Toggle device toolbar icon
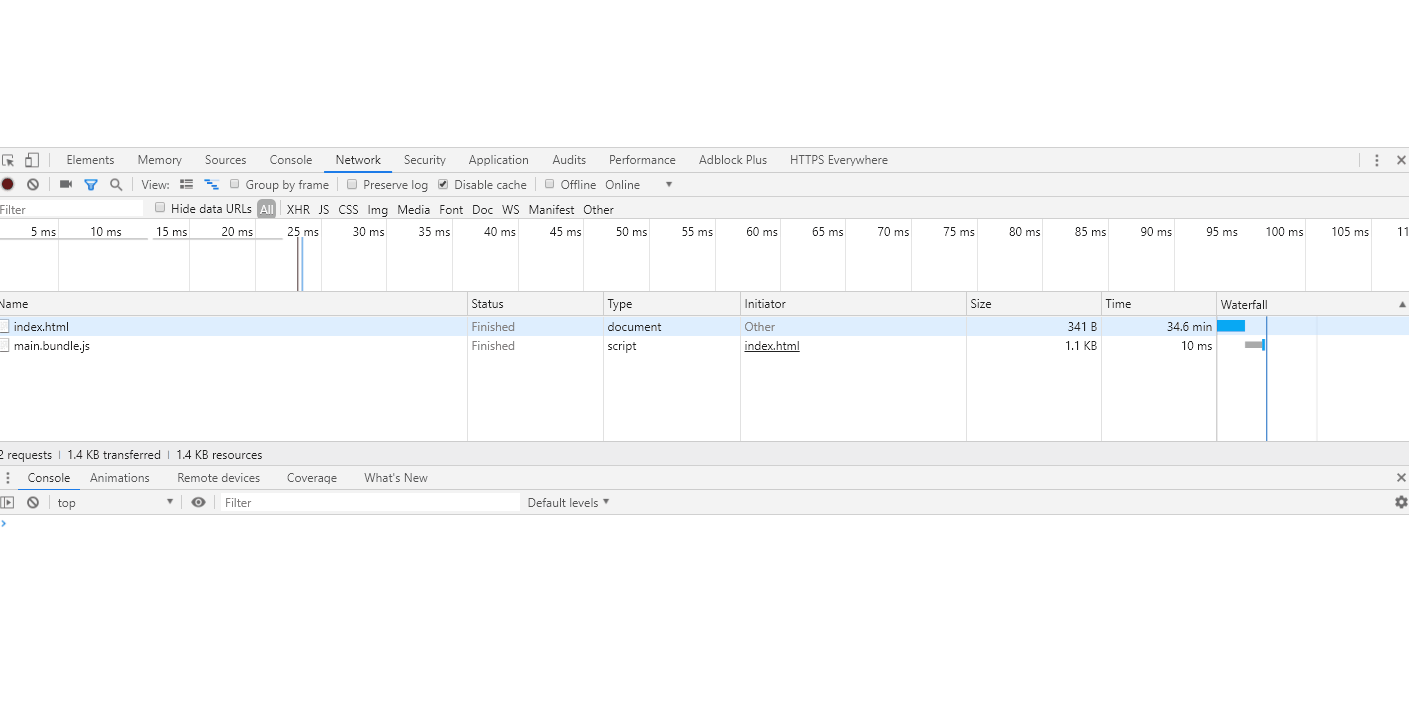The height and width of the screenshot is (715, 1409). [x=32, y=160]
